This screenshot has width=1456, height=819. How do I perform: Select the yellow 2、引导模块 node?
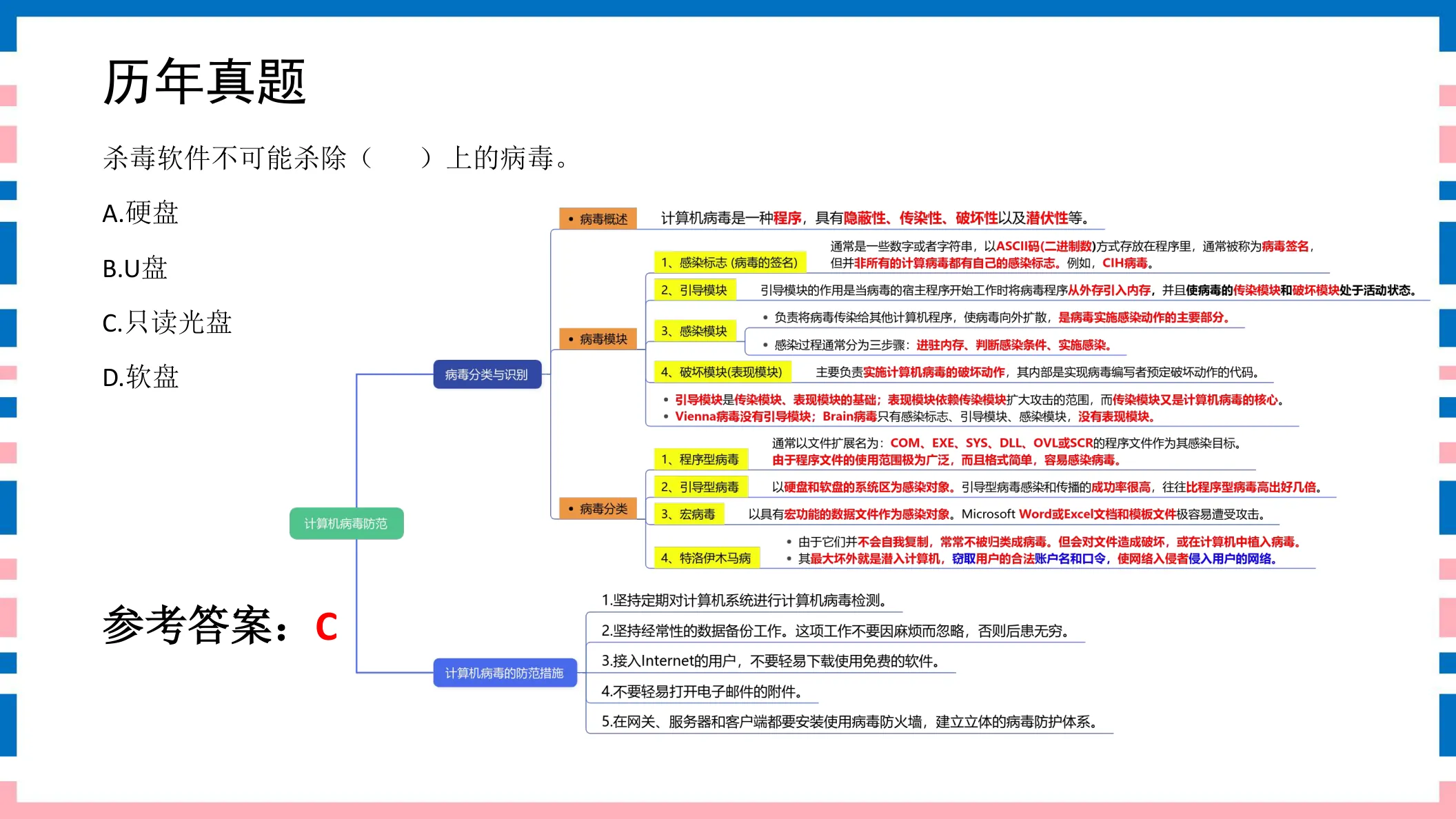click(694, 290)
